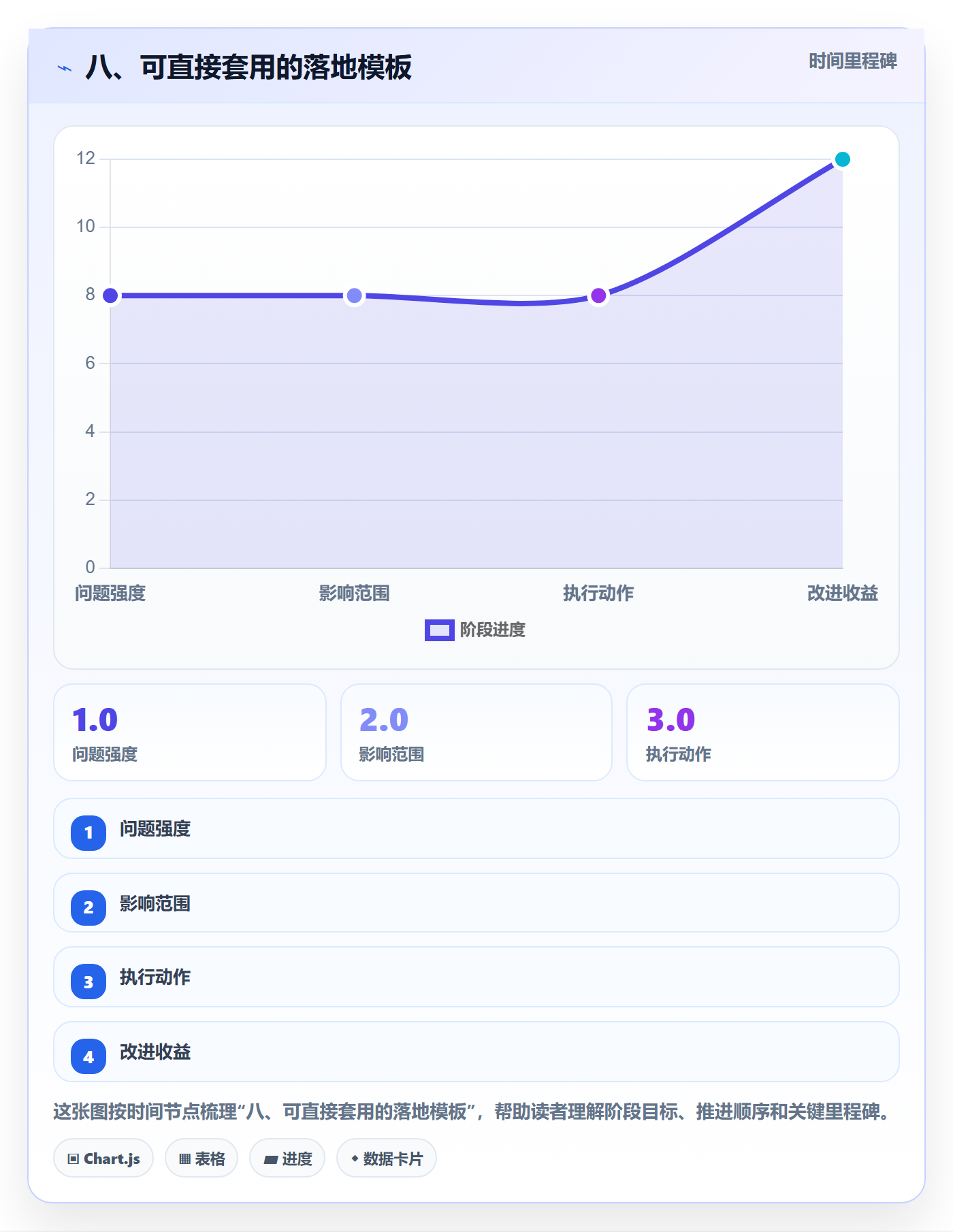Select the purple data point at 执行动作

click(598, 295)
